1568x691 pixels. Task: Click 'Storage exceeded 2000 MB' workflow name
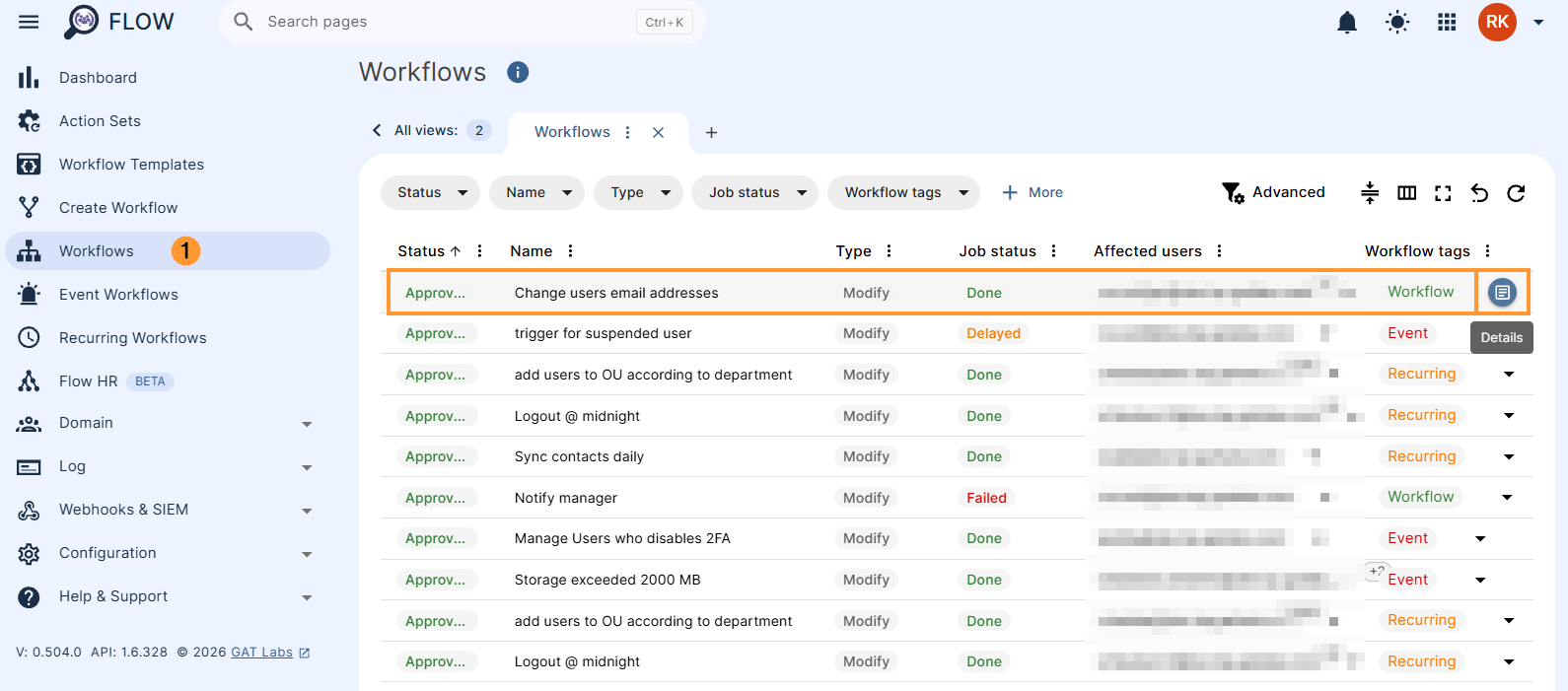pos(607,580)
